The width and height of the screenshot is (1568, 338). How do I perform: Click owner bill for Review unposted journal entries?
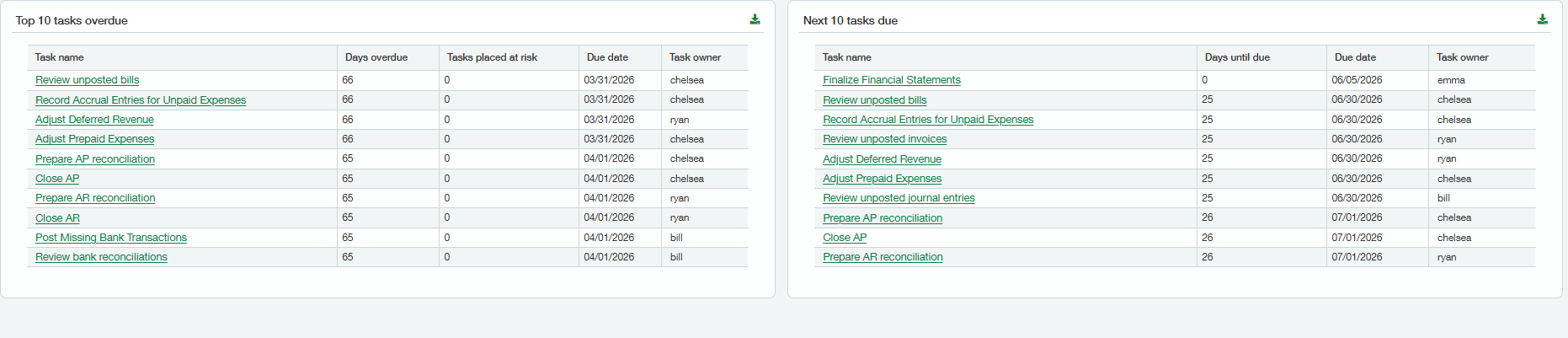1443,198
